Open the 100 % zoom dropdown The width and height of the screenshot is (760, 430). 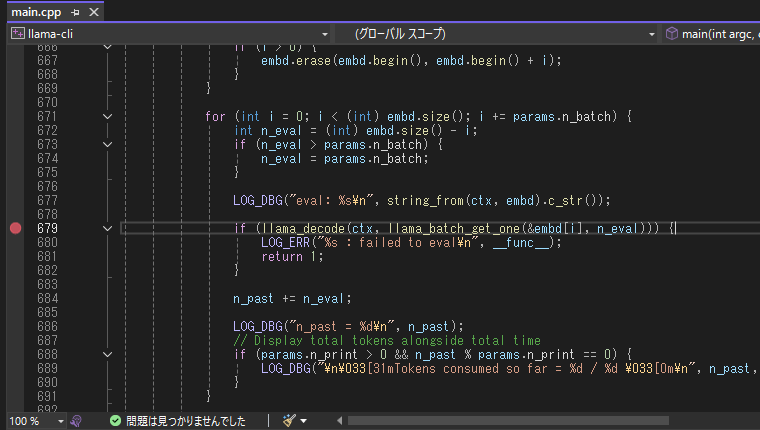(61, 421)
